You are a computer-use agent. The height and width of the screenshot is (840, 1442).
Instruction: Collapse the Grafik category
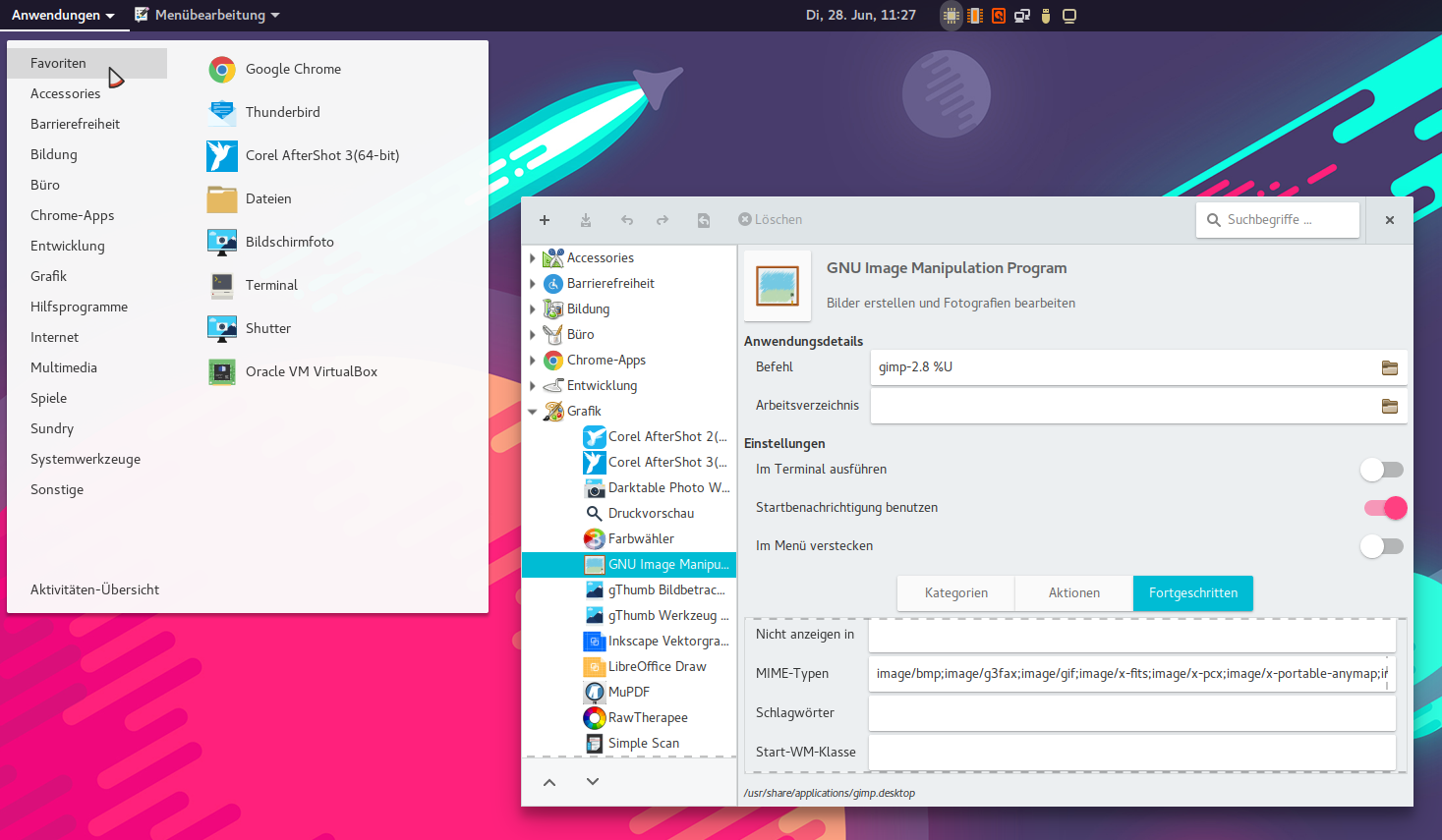532,411
